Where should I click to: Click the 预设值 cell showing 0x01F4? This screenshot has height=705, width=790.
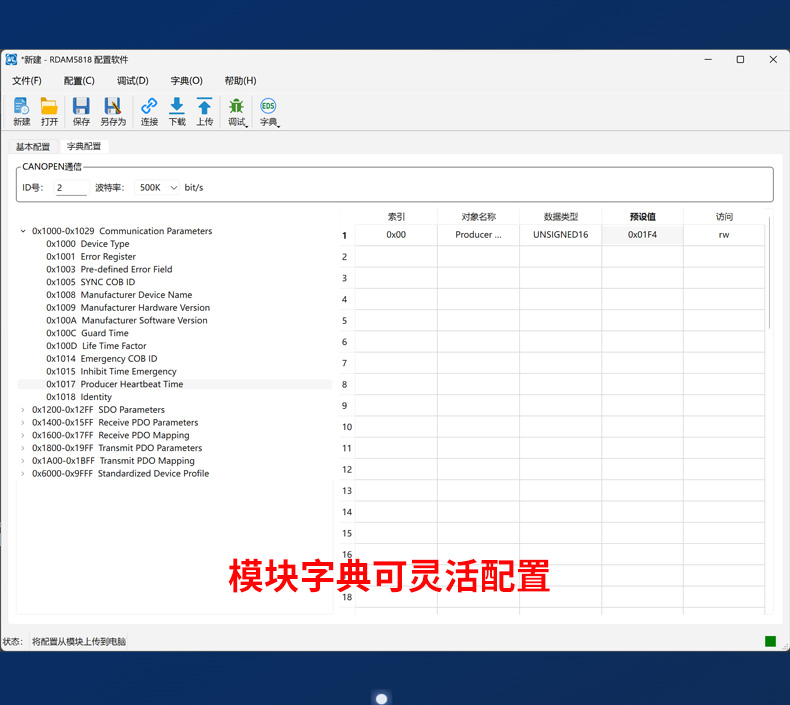click(642, 235)
